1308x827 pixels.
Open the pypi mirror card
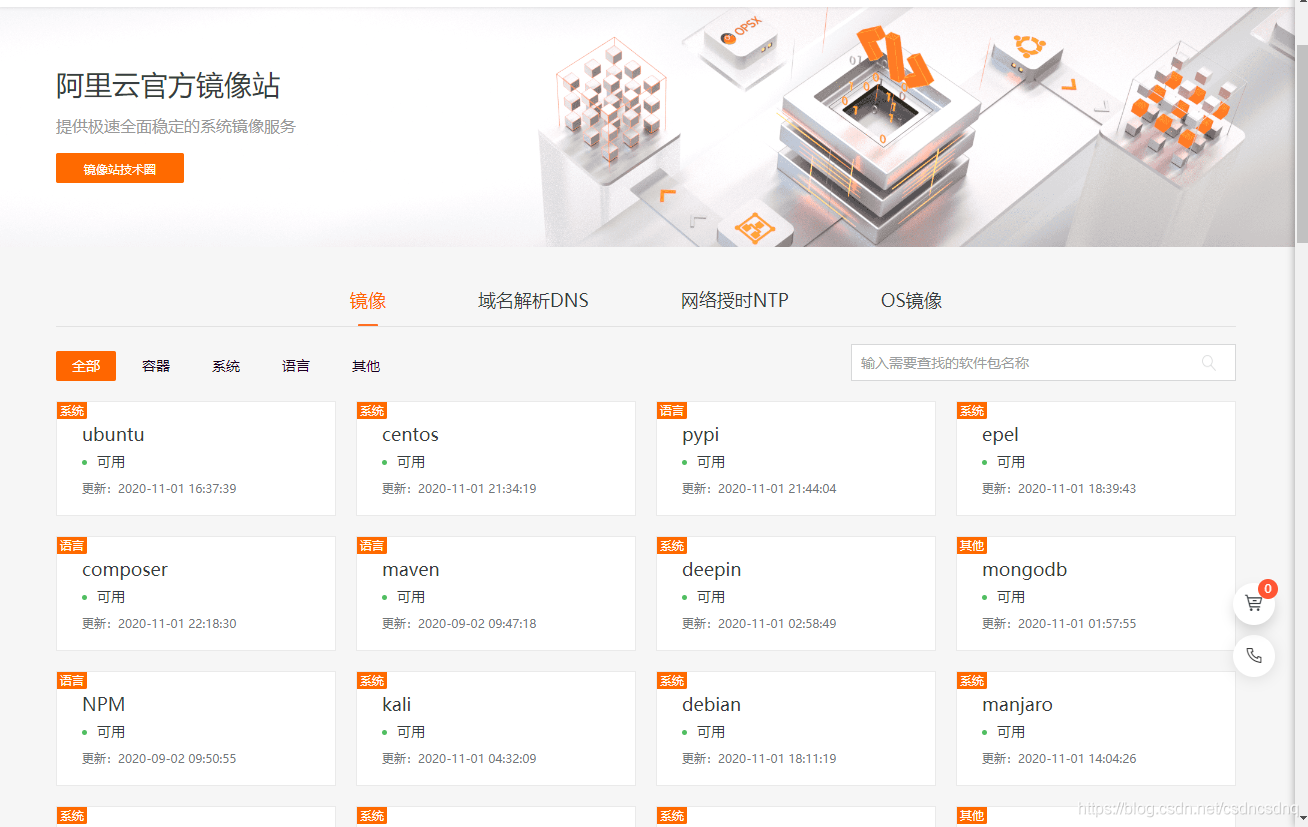point(796,459)
